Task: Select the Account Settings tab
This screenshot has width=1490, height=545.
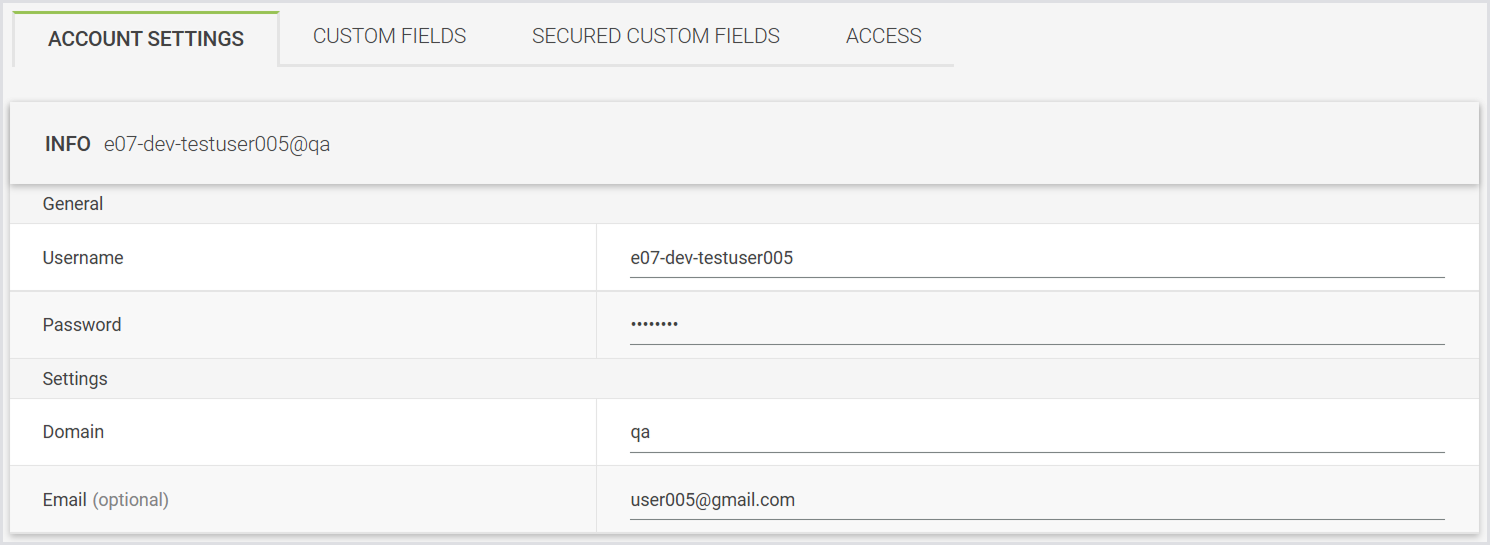Action: pos(146,39)
